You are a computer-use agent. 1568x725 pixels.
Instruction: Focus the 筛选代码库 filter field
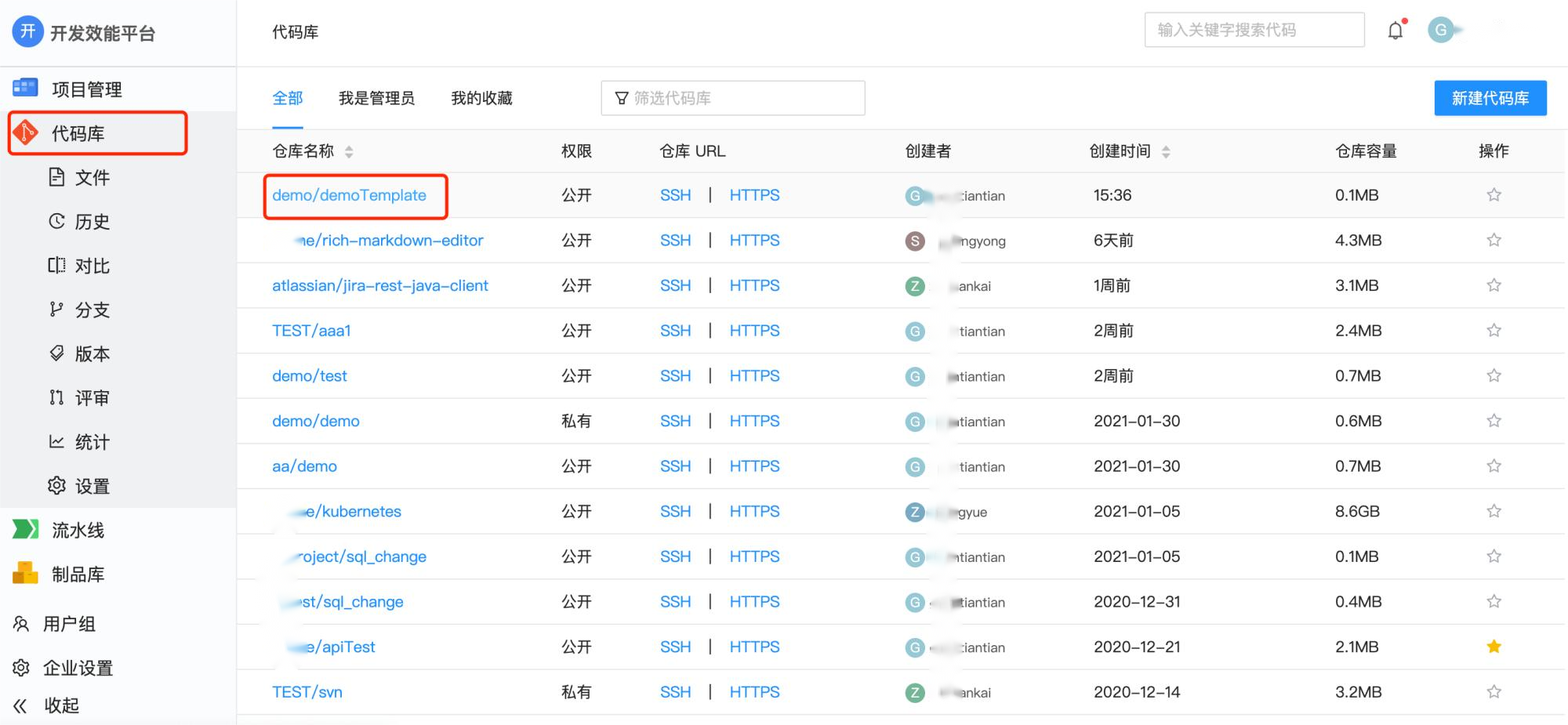pyautogui.click(x=741, y=98)
